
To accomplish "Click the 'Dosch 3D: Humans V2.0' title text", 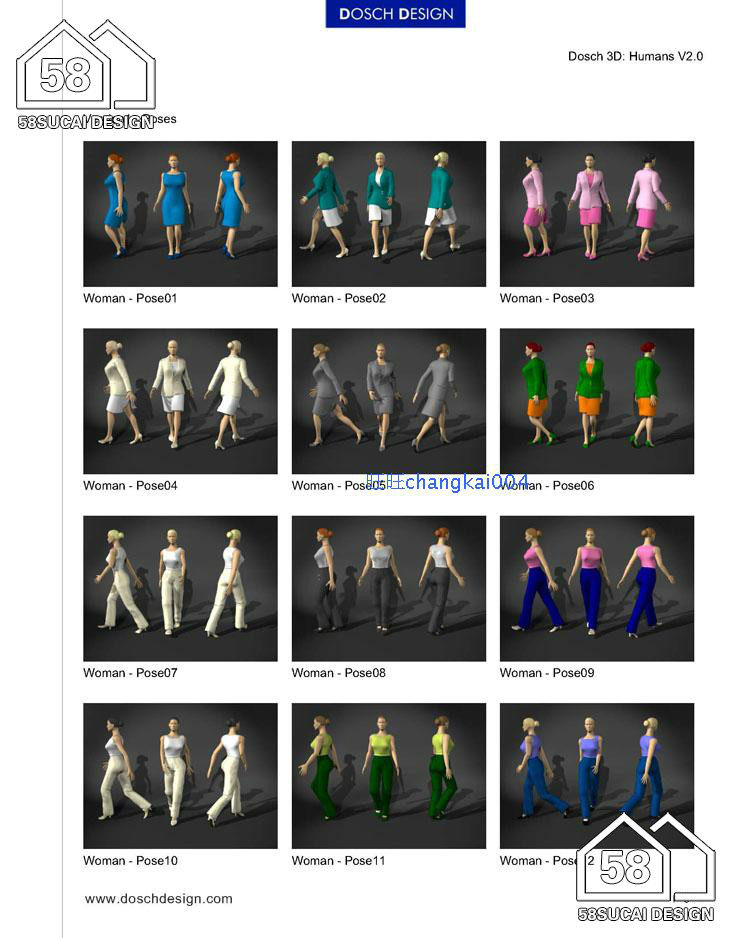I will pos(635,56).
